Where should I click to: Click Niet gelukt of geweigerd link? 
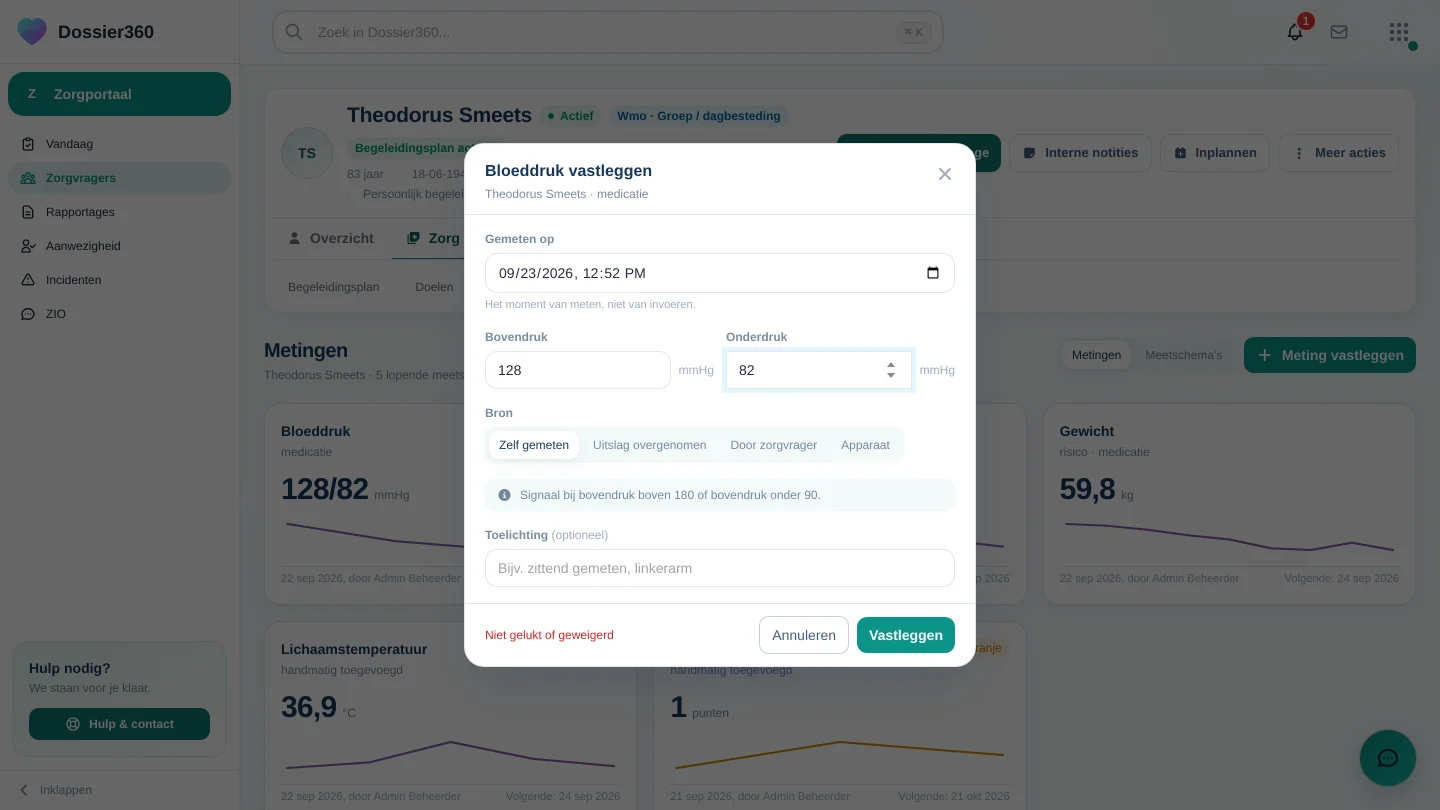tap(549, 635)
